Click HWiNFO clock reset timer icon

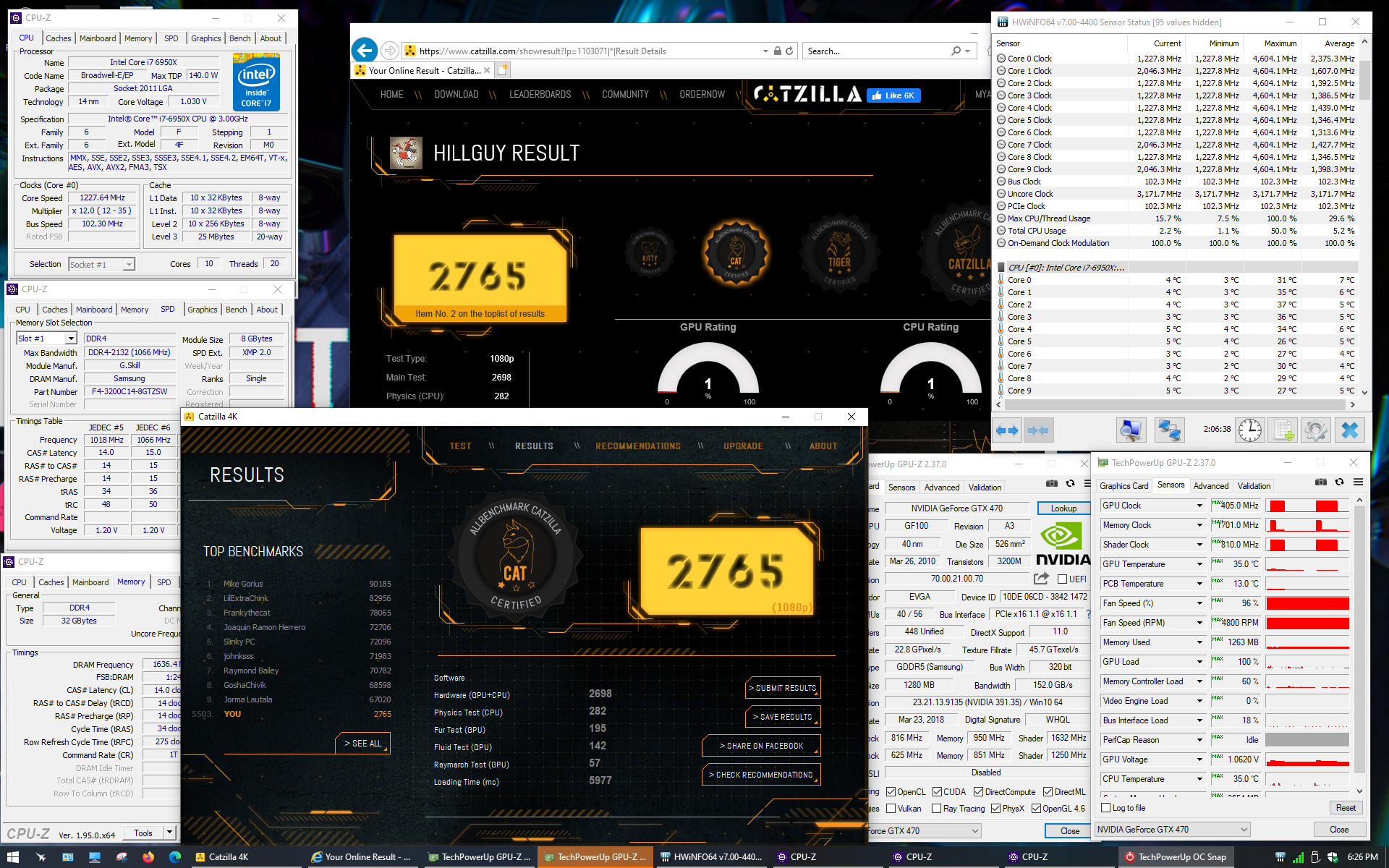(1249, 430)
